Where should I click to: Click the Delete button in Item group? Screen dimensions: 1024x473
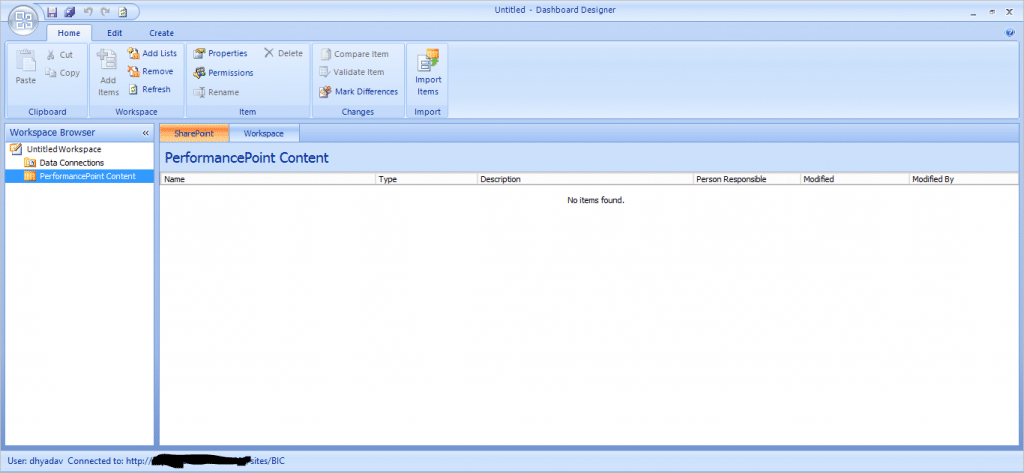pos(283,54)
